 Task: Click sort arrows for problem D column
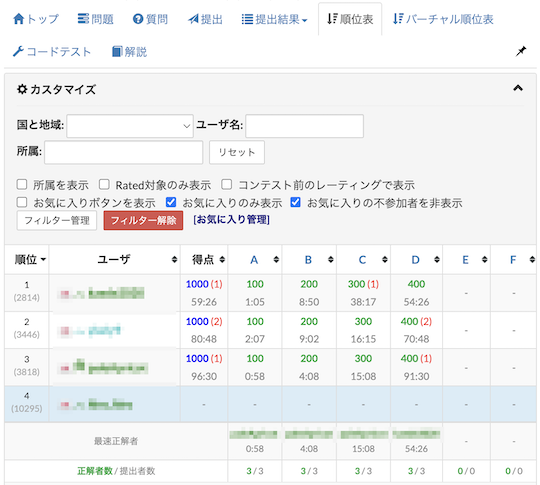(437, 260)
